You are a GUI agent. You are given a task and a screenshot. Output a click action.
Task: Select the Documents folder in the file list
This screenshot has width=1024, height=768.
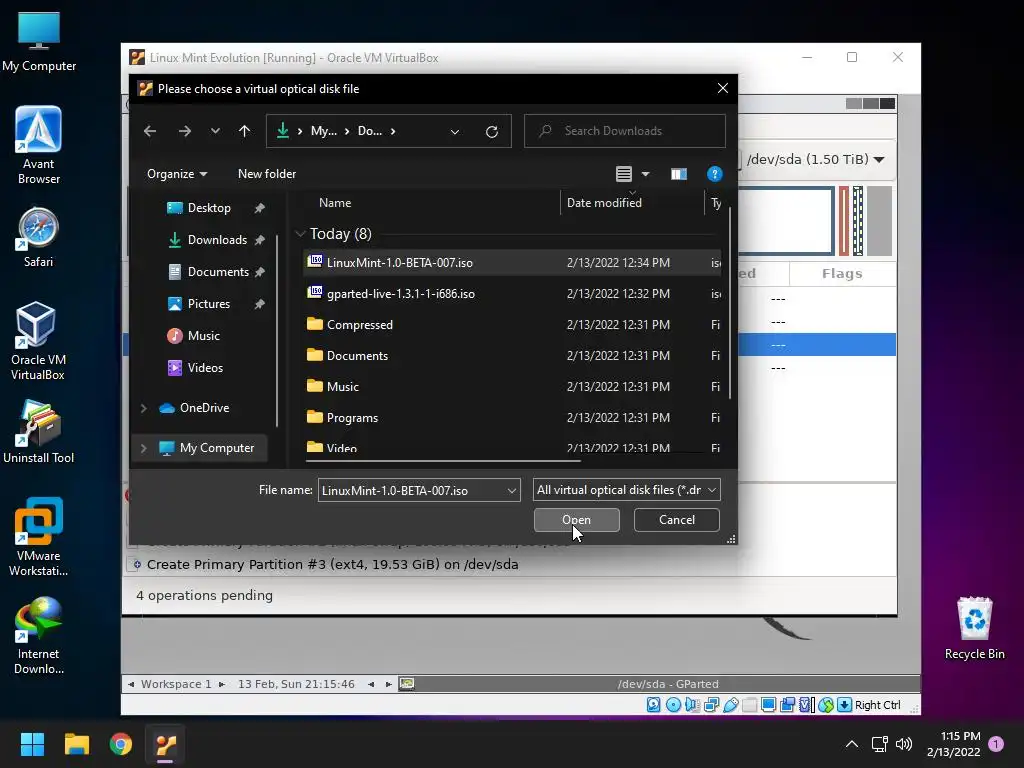point(512,356)
